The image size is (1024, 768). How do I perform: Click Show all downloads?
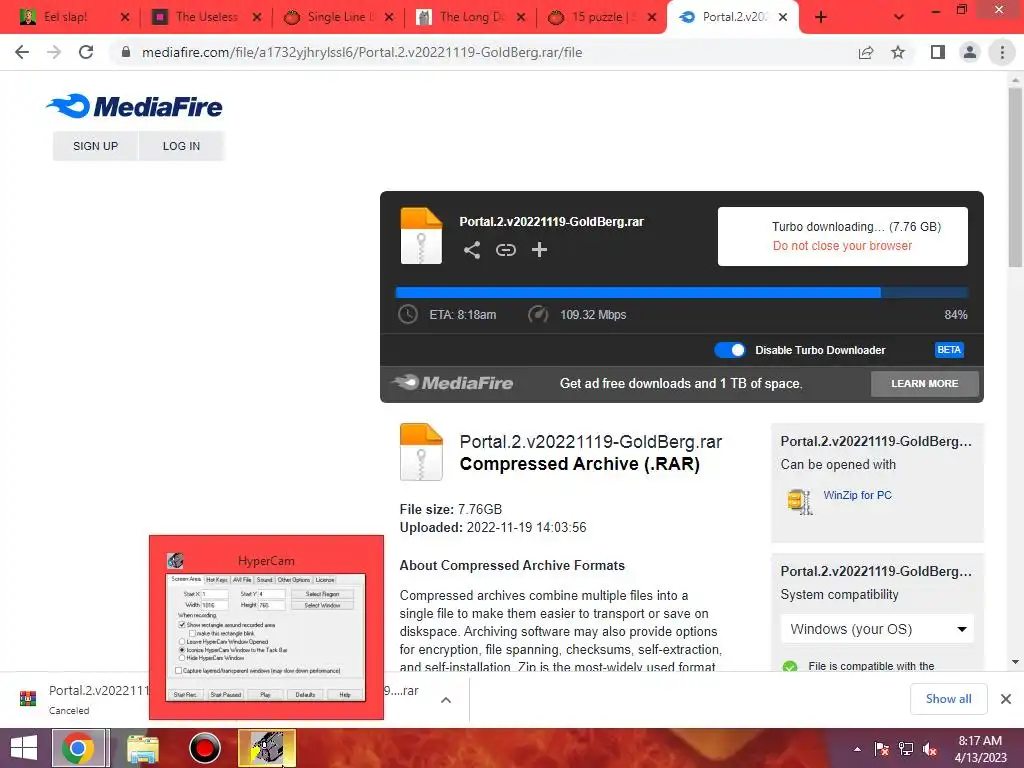pyautogui.click(x=948, y=699)
